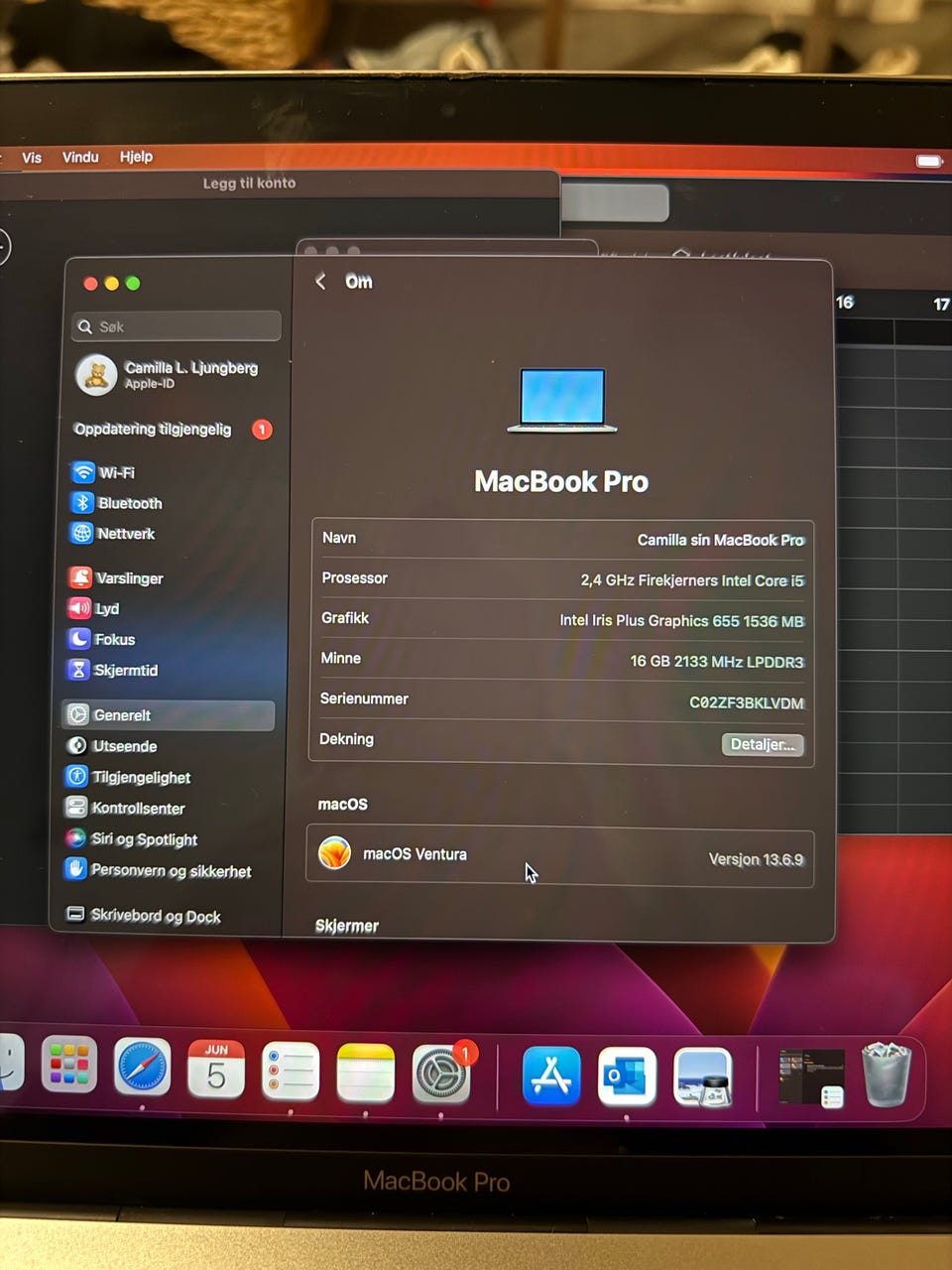Image resolution: width=952 pixels, height=1270 pixels.
Task: Open Varslinger settings in sidebar
Action: click(x=116, y=577)
